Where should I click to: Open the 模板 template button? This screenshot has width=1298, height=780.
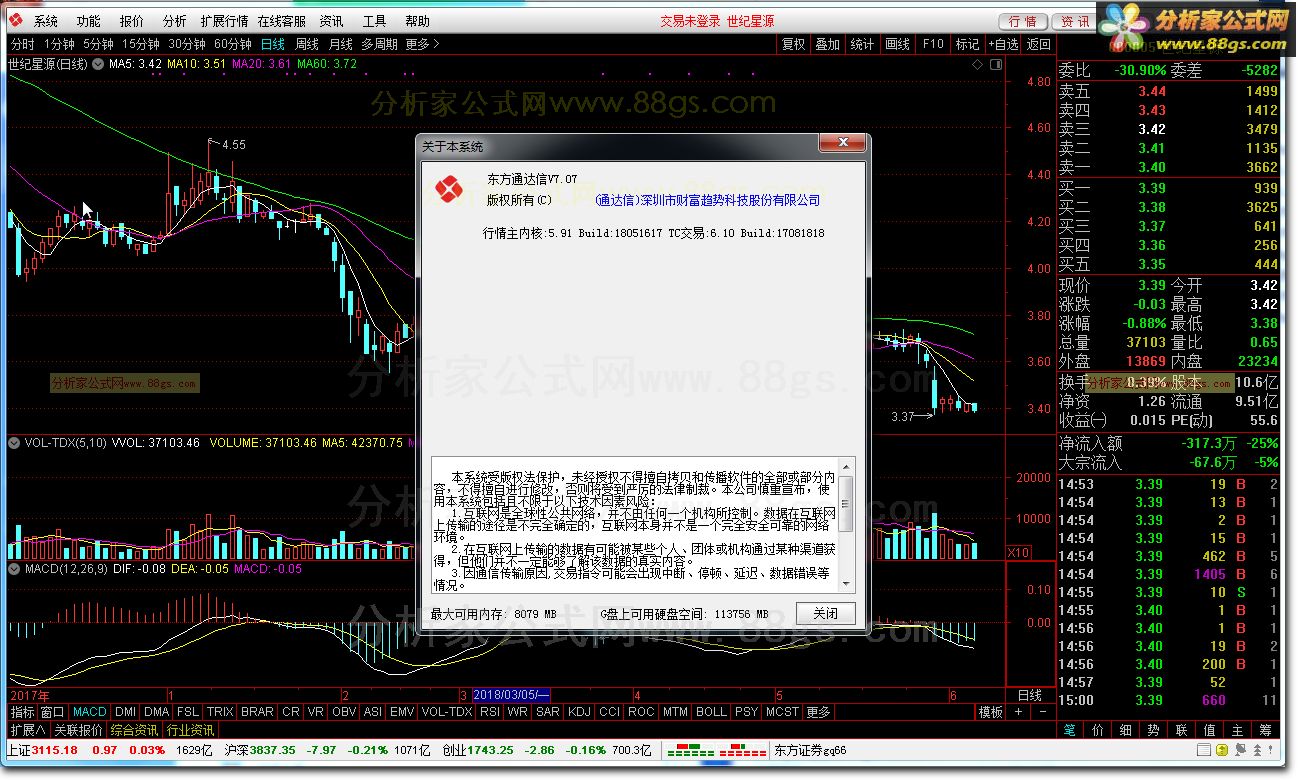[991, 712]
